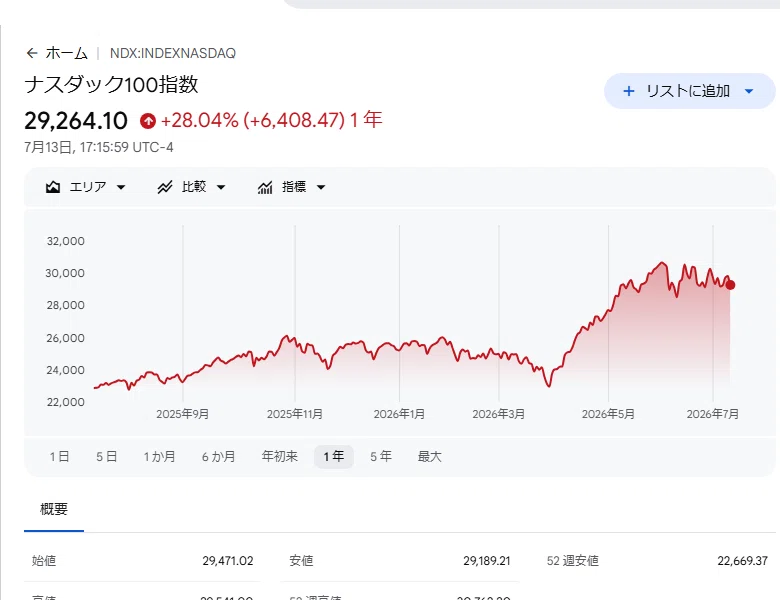Click the price 29,264.10
The height and width of the screenshot is (600, 780).
[x=76, y=121]
